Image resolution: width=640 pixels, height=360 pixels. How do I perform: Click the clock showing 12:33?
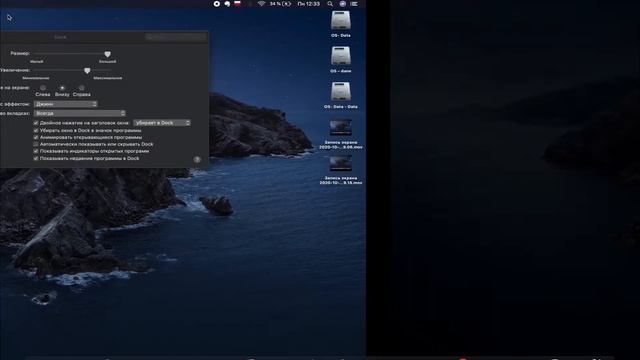tap(309, 4)
